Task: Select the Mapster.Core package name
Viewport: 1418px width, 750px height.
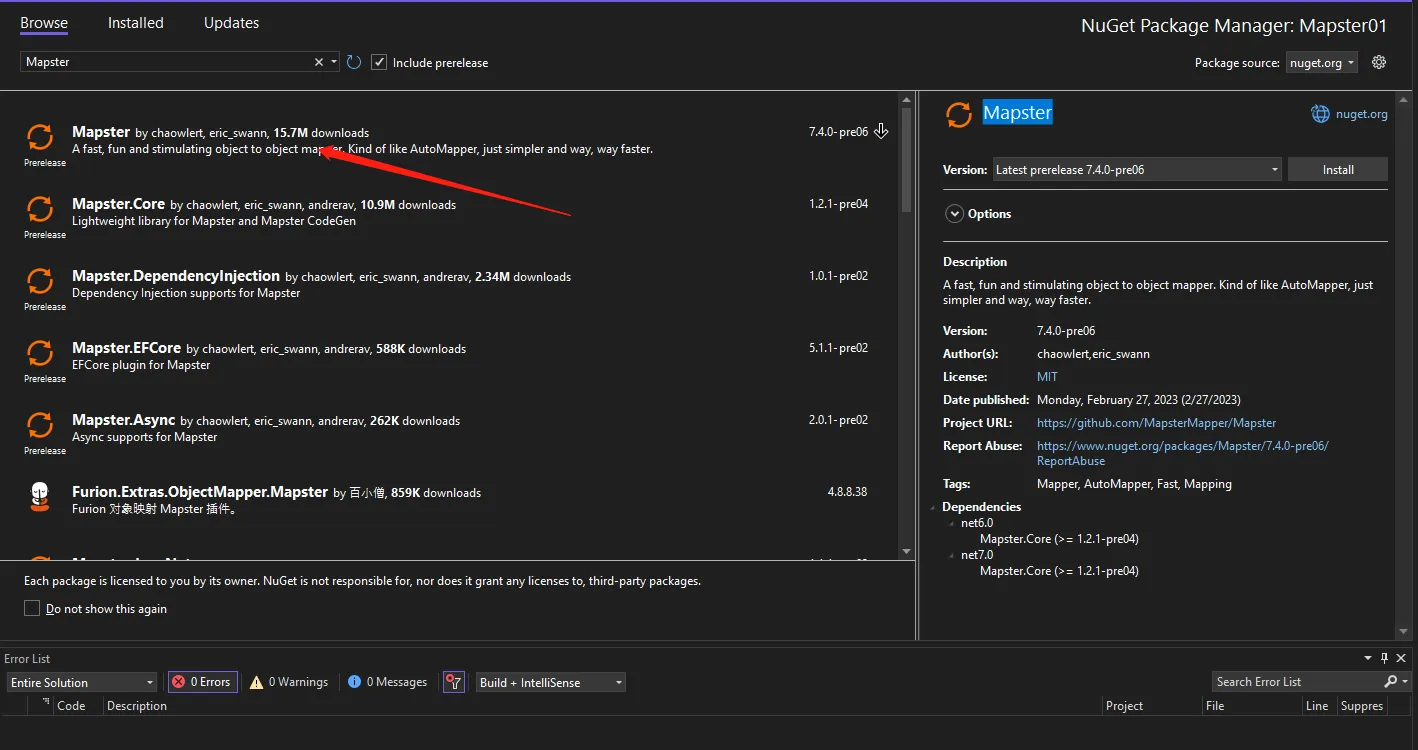Action: [118, 203]
